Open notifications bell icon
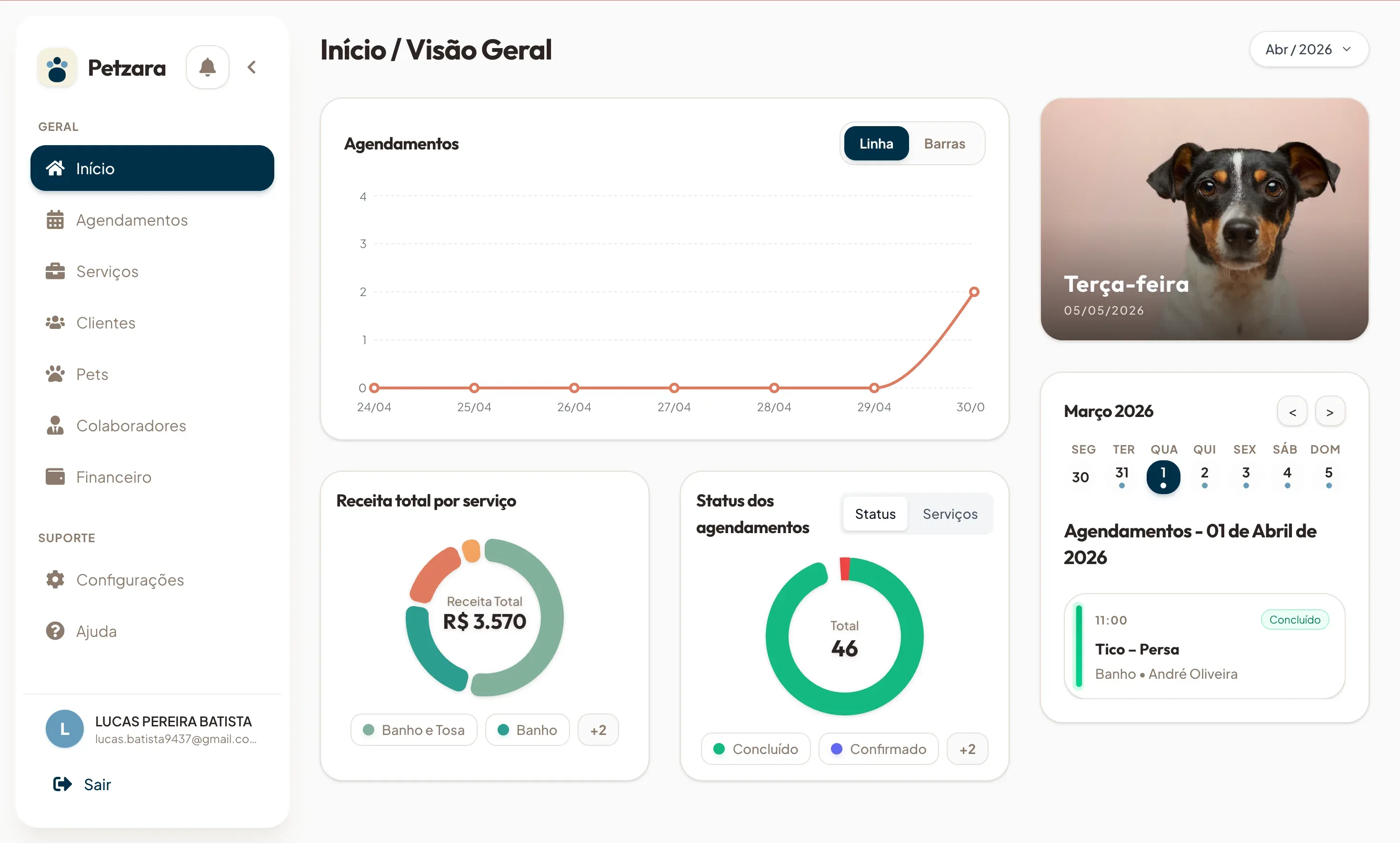The width and height of the screenshot is (1400, 843). (x=208, y=67)
